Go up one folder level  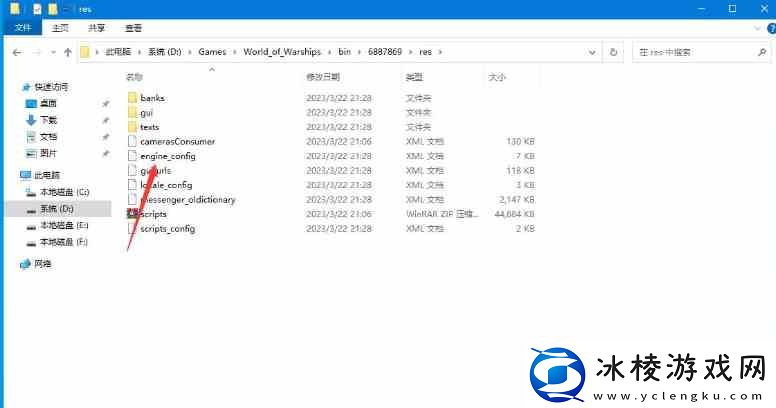point(68,52)
